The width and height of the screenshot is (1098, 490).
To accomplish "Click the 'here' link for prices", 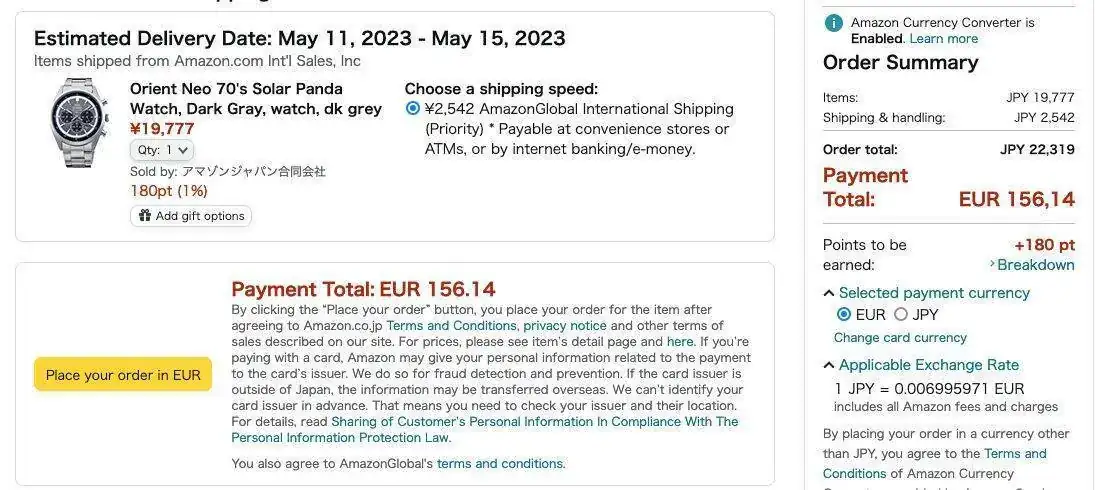I will [x=680, y=342].
